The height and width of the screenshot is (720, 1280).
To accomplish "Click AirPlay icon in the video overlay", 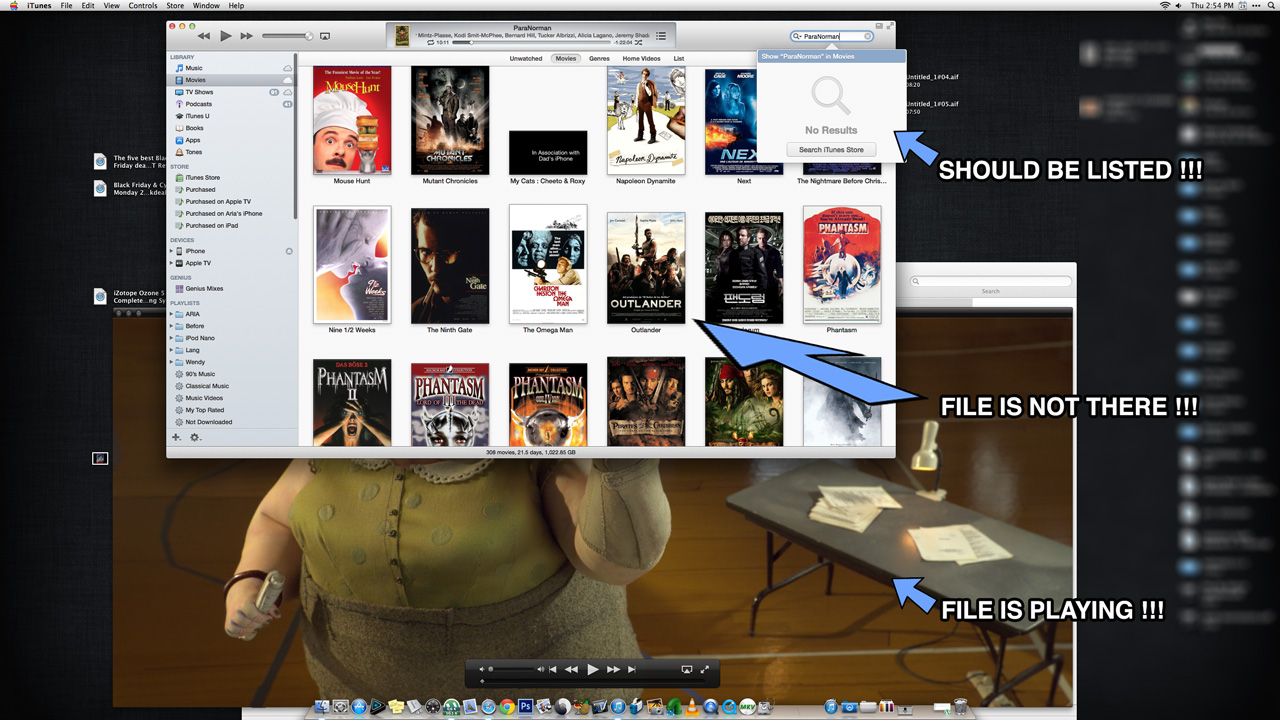I will (x=686, y=669).
